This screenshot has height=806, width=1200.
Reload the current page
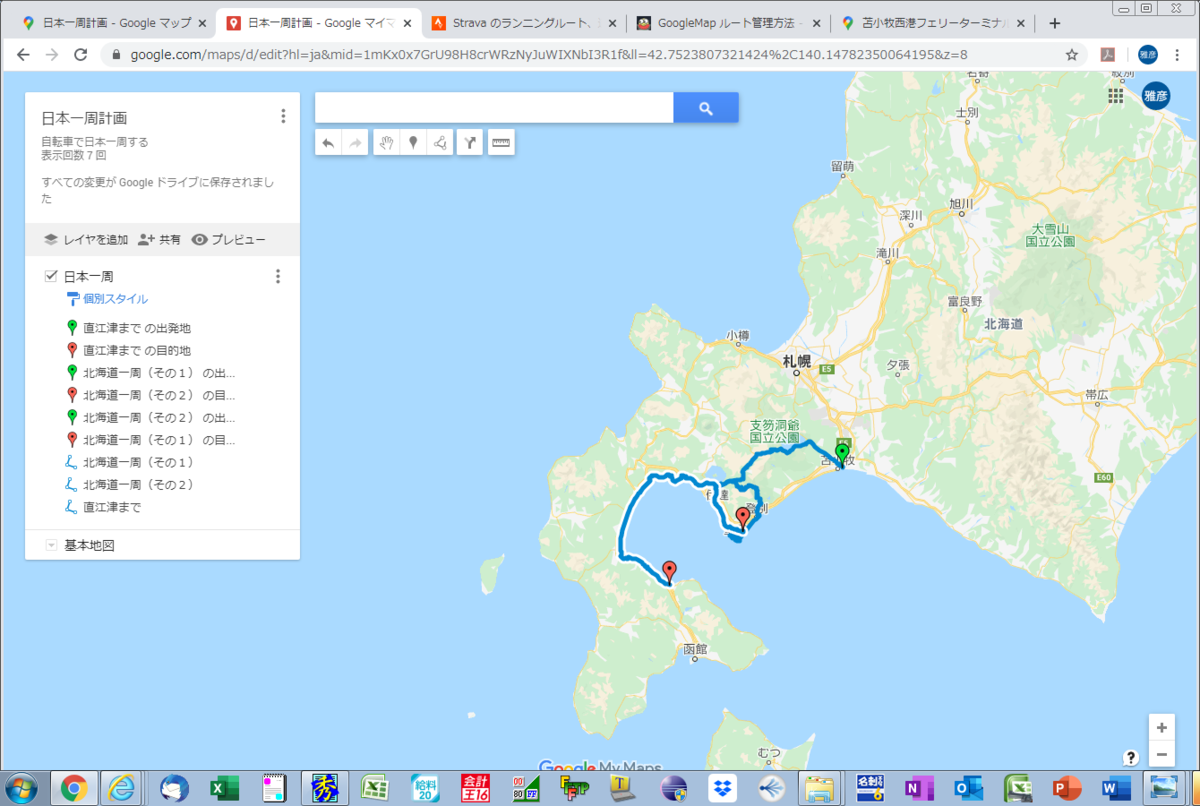[x=82, y=55]
